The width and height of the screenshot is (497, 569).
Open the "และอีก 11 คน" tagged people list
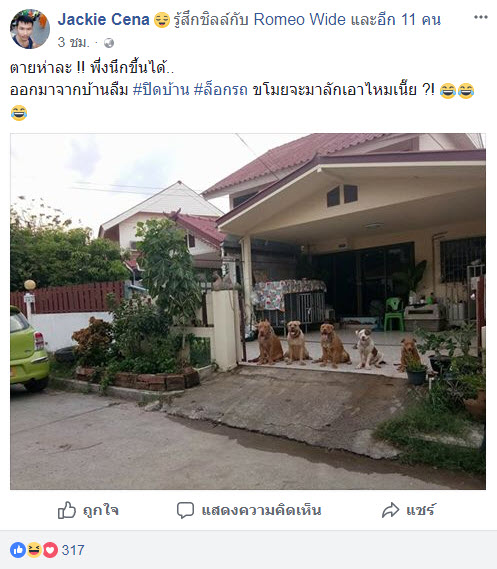tap(396, 20)
